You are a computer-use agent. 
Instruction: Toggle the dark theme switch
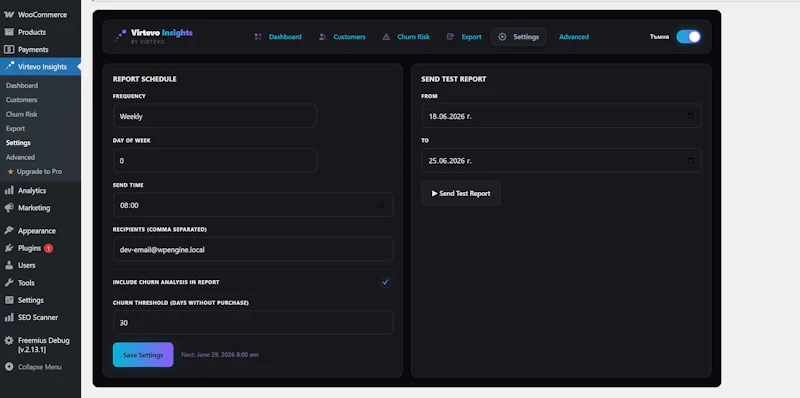(688, 37)
